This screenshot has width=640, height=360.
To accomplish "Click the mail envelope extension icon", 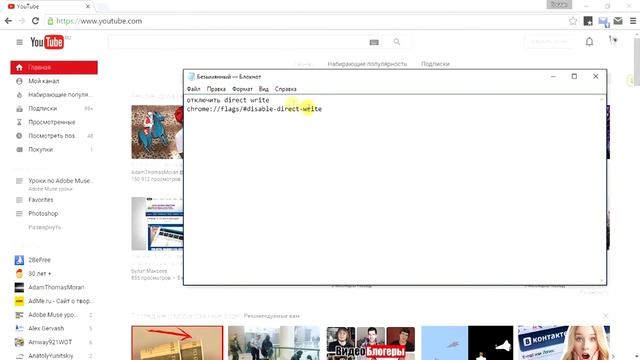I will (618, 21).
